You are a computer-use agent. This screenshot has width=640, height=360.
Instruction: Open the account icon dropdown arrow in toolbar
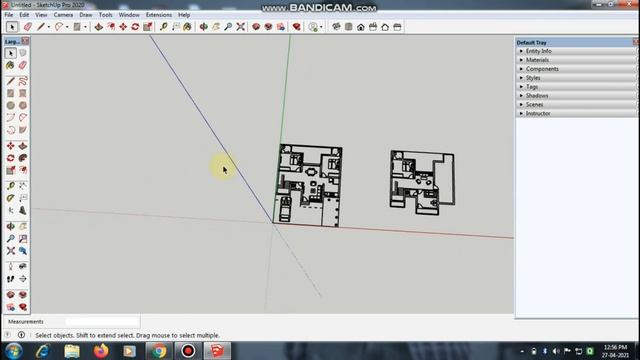point(321,27)
